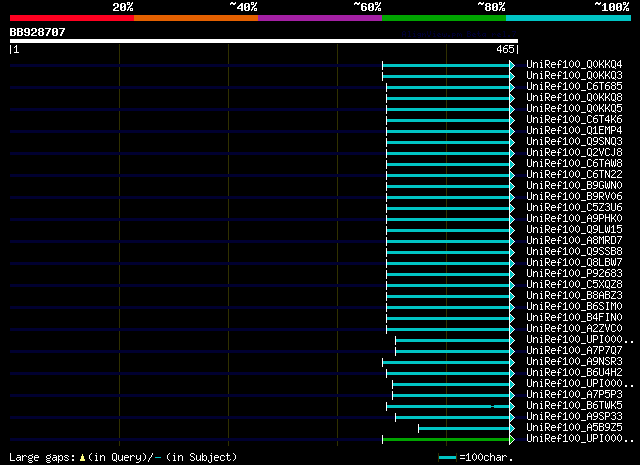Click the red segment of identity color scale
Screen dimensions: 640x465
(72, 18)
